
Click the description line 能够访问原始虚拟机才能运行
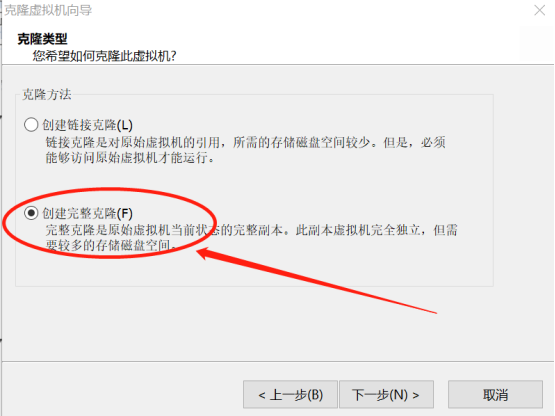[130, 158]
